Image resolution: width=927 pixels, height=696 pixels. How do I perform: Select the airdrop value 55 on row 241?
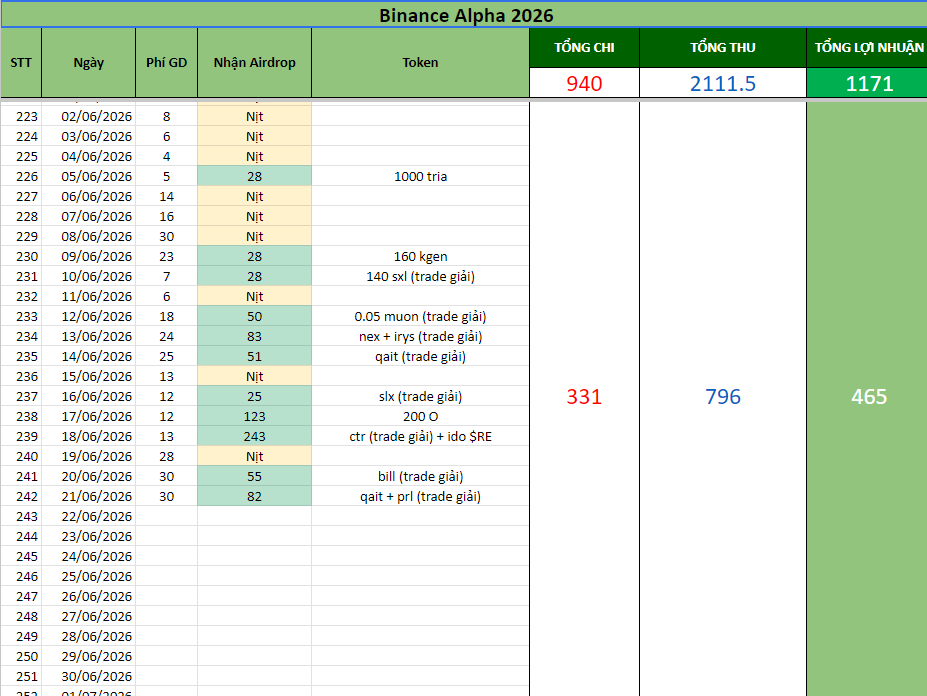[x=255, y=476]
